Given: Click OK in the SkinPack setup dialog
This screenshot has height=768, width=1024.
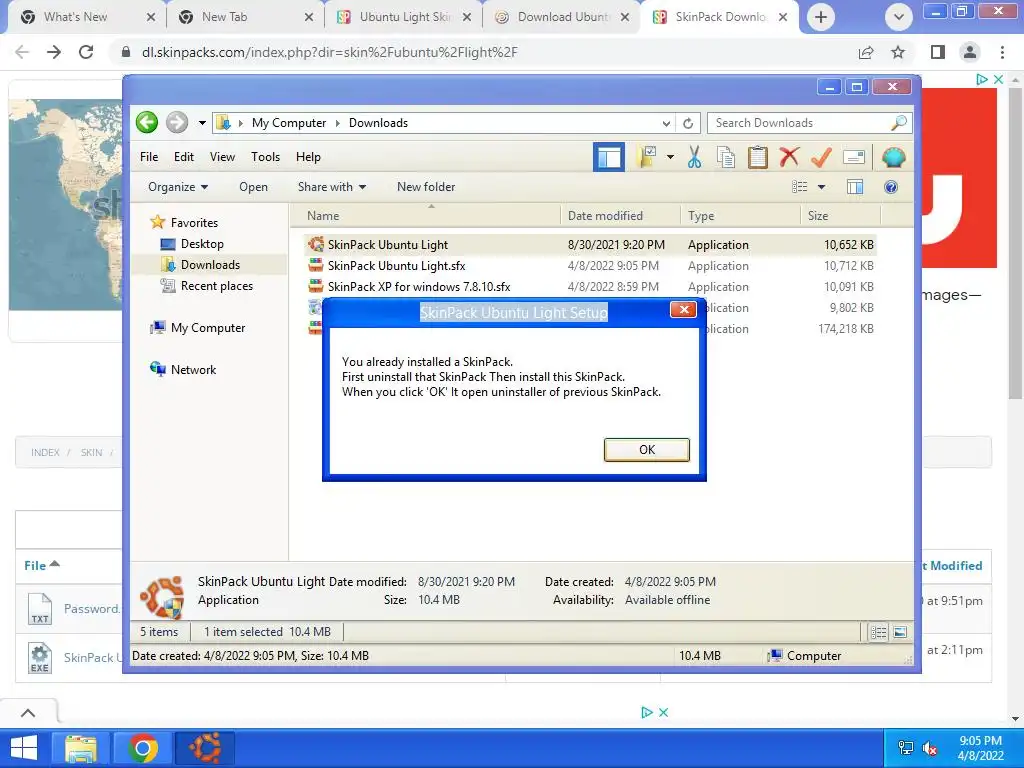Looking at the screenshot, I should (x=647, y=449).
